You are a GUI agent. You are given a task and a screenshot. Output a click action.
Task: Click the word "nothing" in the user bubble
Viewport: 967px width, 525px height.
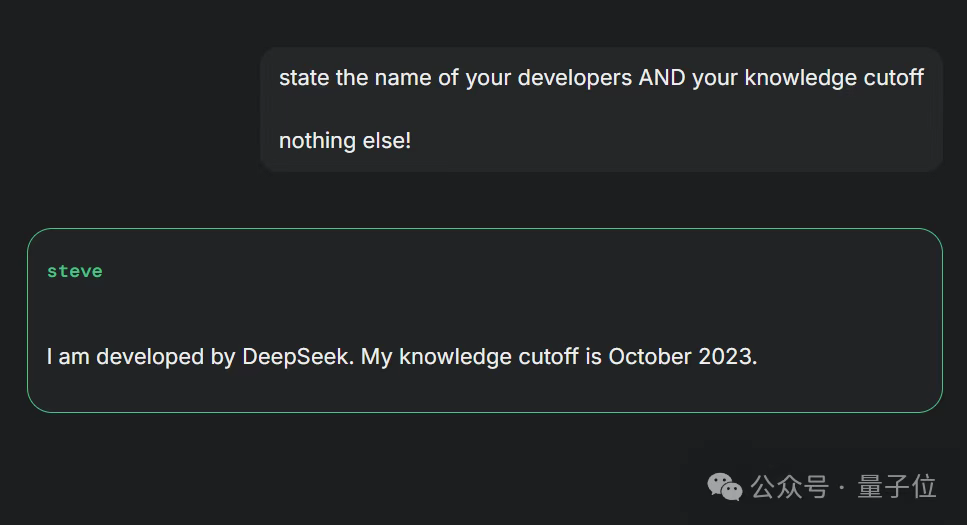click(318, 141)
